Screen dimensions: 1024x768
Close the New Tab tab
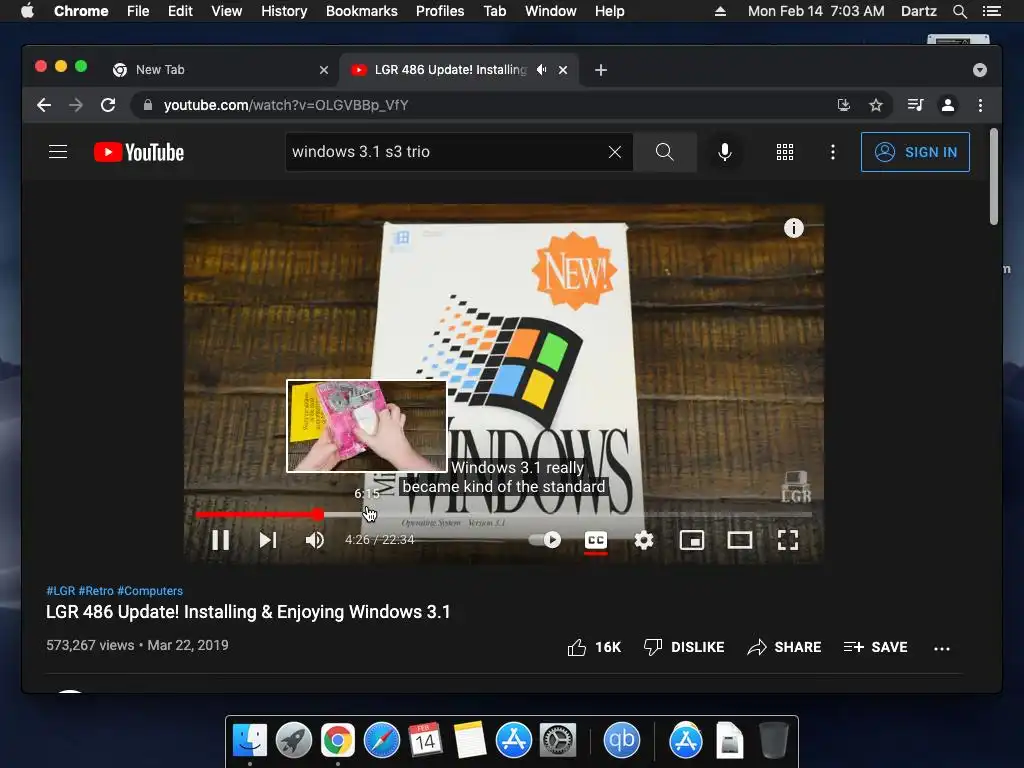click(324, 70)
